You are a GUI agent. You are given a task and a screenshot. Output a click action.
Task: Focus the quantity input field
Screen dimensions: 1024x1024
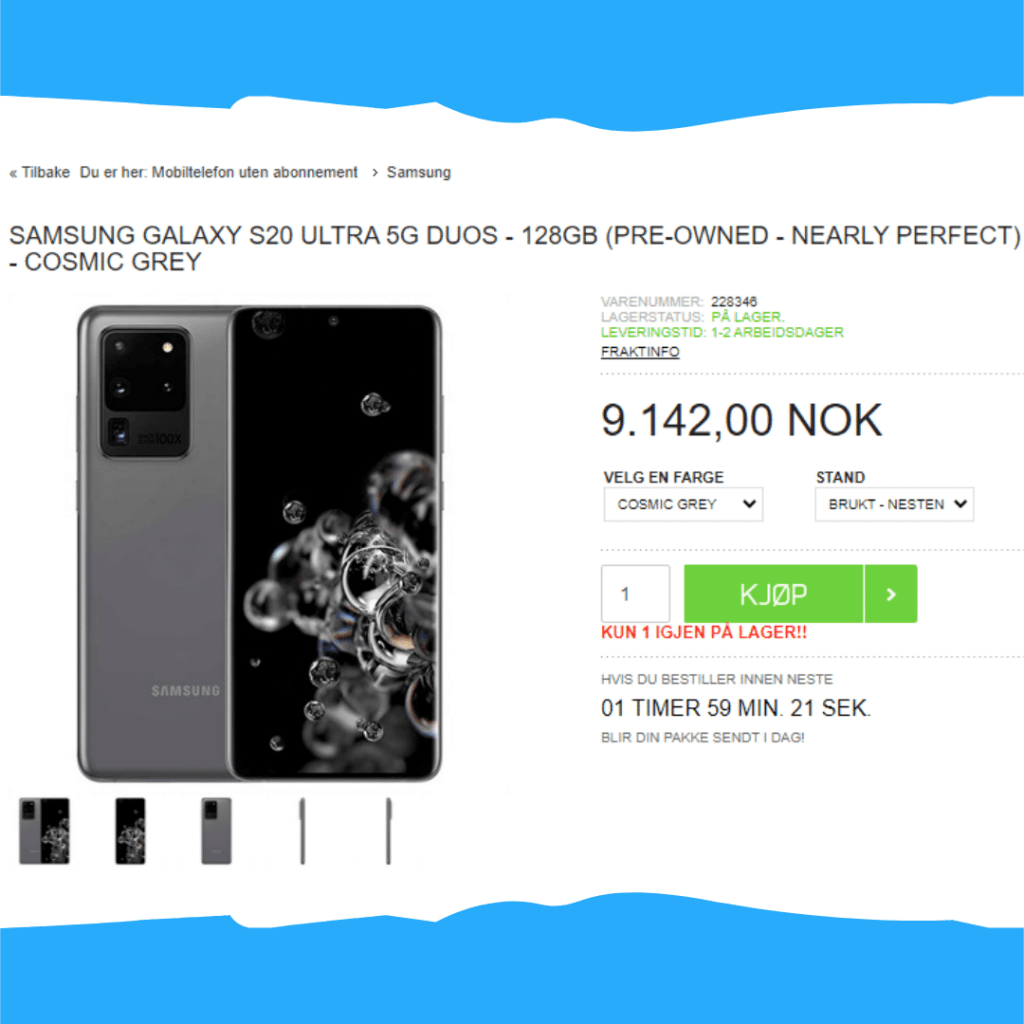(x=635, y=594)
